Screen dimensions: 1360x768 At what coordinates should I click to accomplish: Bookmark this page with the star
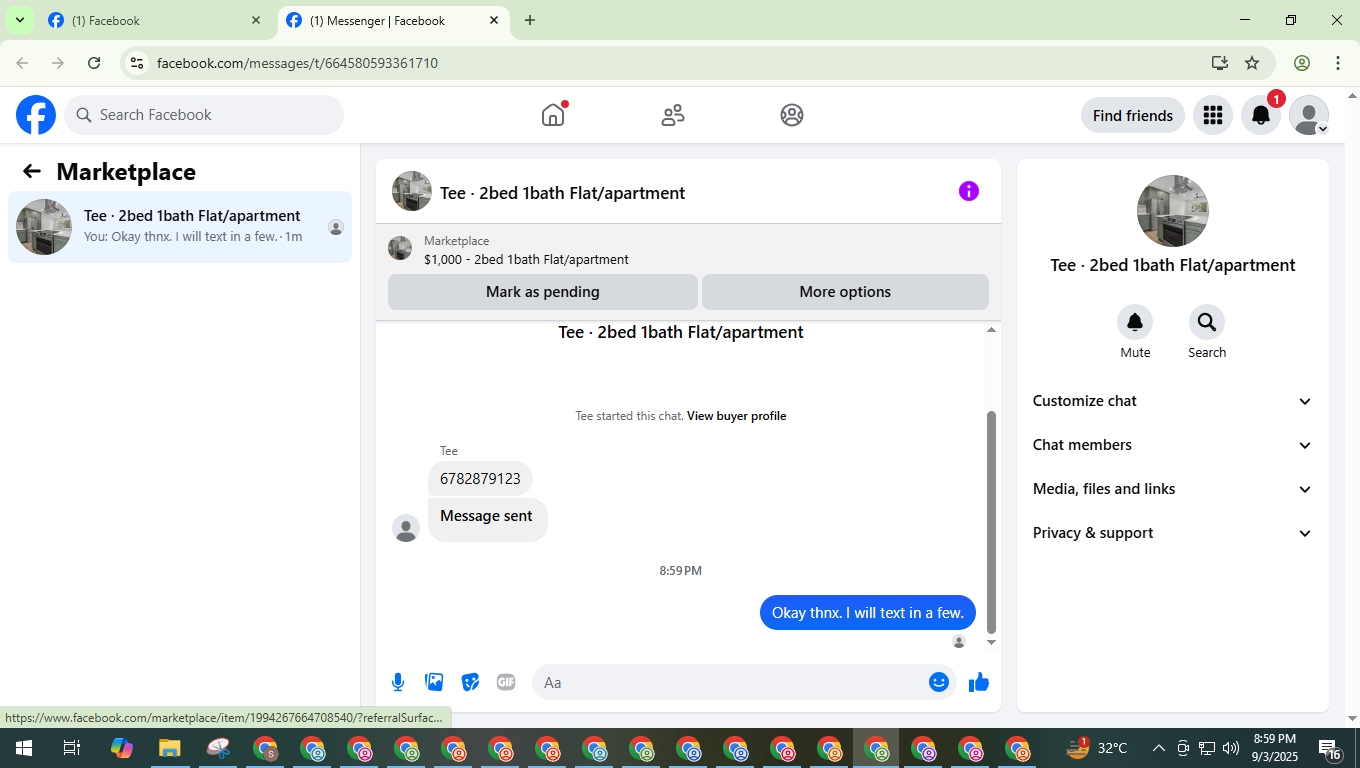click(x=1252, y=63)
